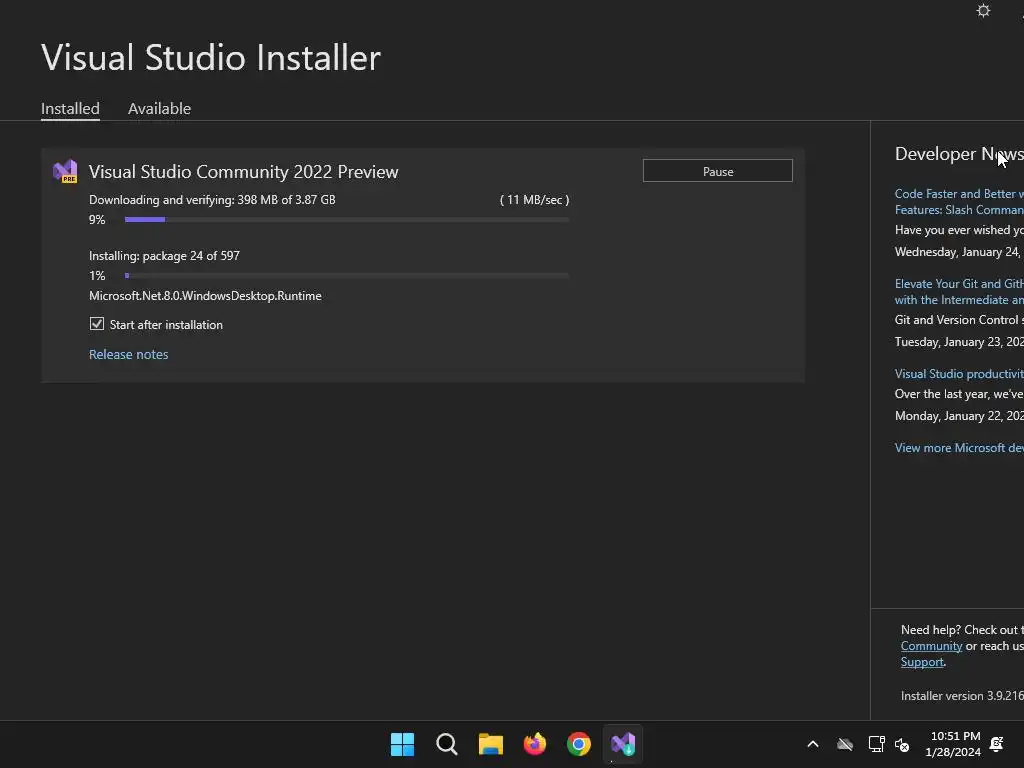Open the Community help link

931,646
